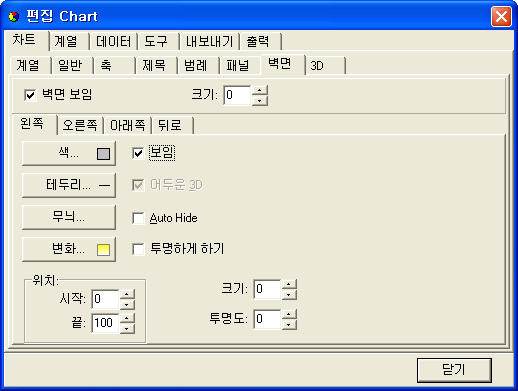
Task: Decrease the 끝 value with down arrow
Action: pyautogui.click(x=127, y=328)
